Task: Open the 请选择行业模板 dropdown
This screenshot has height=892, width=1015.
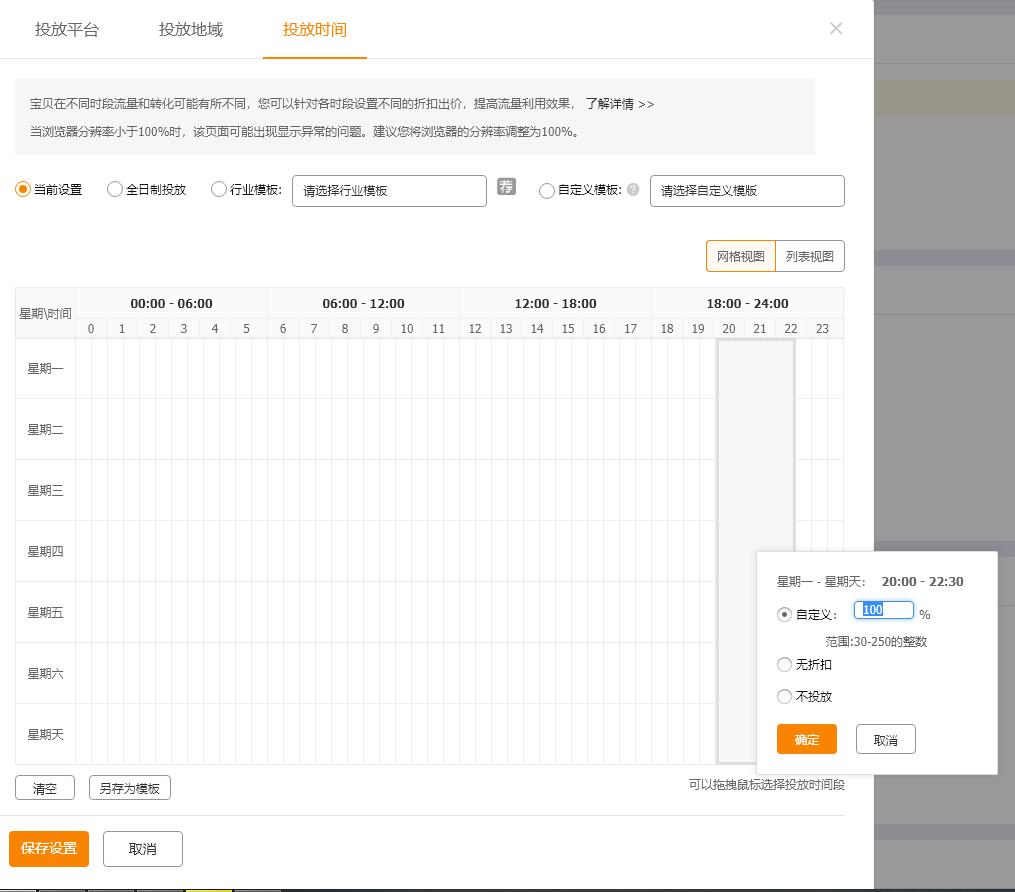Action: pyautogui.click(x=389, y=191)
